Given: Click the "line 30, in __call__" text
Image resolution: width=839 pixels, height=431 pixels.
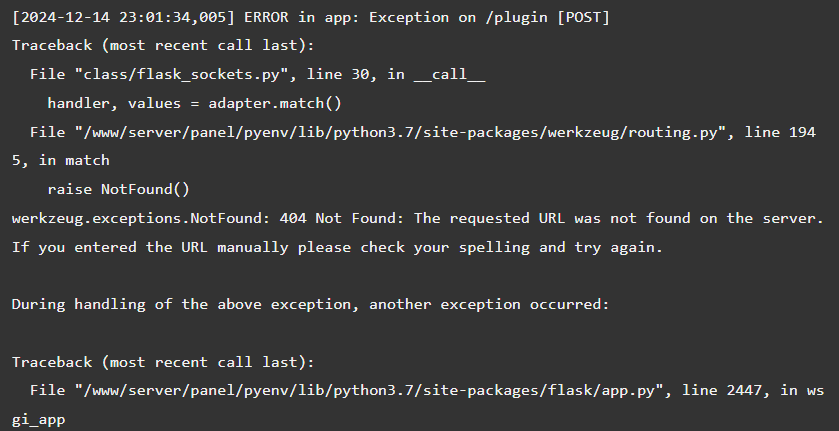Looking at the screenshot, I should 396,74.
